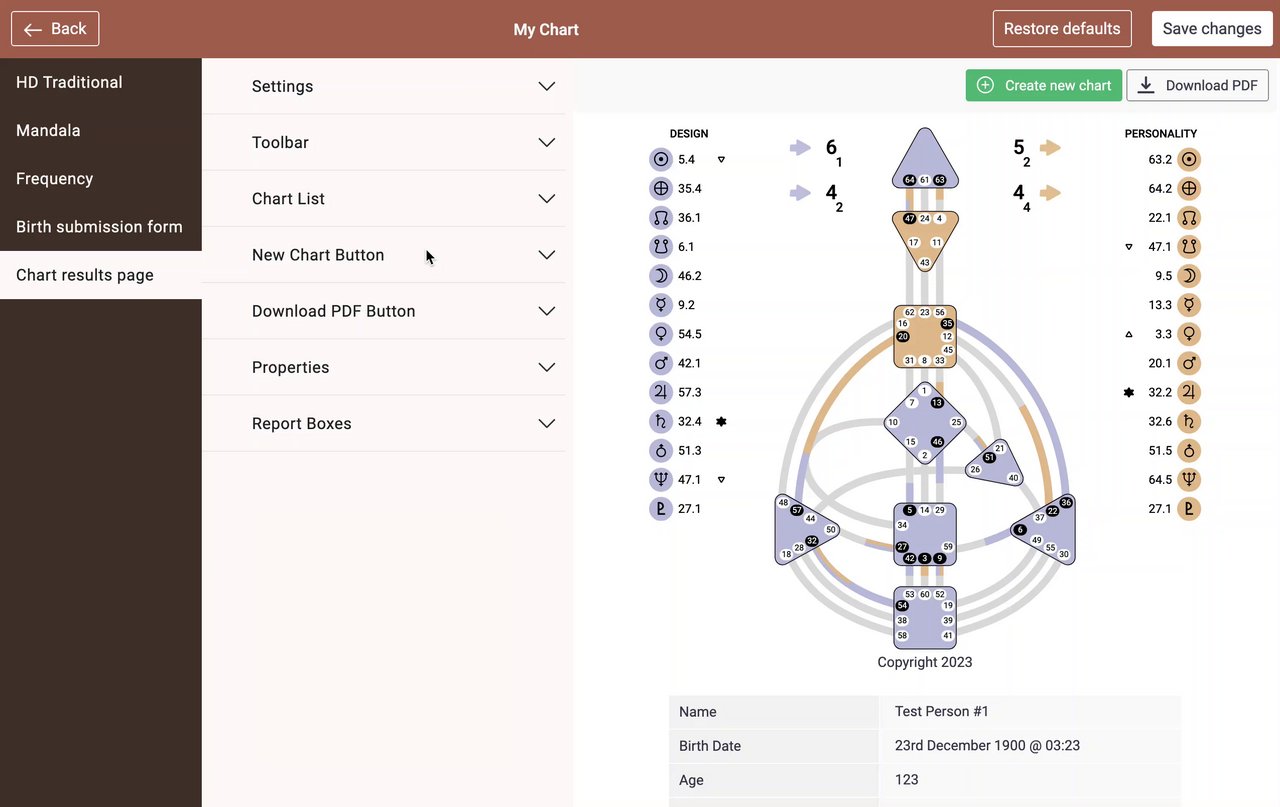
Task: Go back using the Back button
Action: pyautogui.click(x=55, y=29)
